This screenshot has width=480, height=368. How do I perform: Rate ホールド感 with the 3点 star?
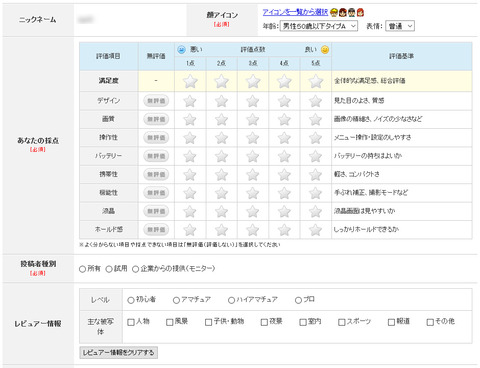[x=253, y=230]
